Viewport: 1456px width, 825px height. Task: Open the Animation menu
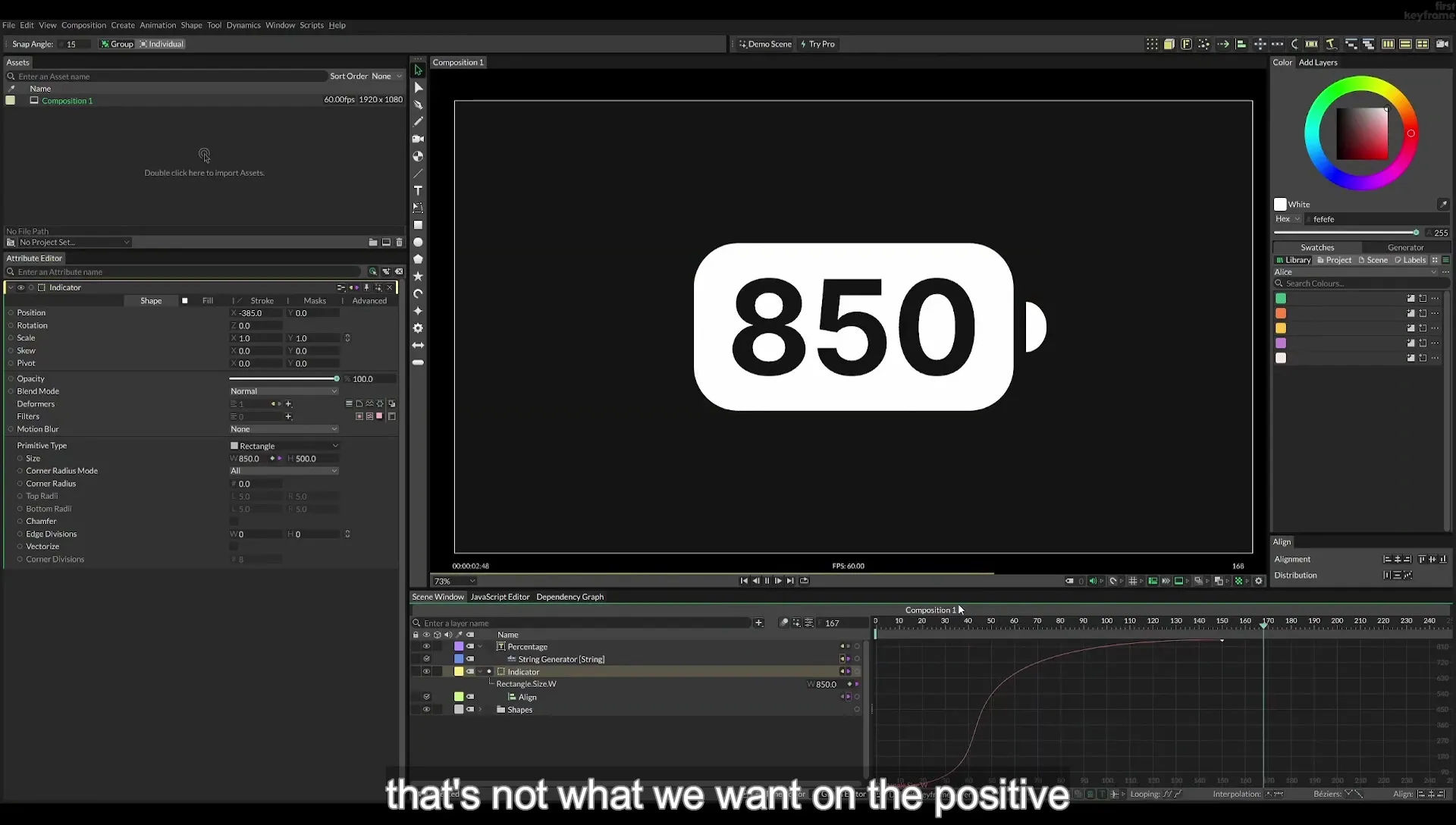[x=158, y=25]
